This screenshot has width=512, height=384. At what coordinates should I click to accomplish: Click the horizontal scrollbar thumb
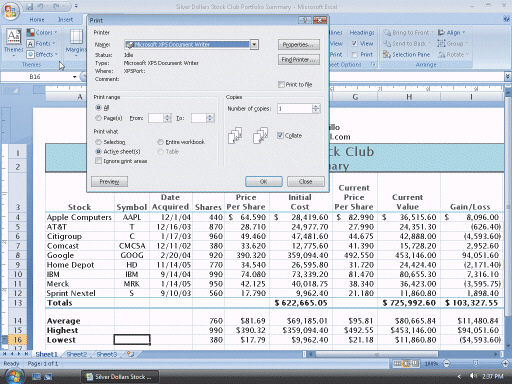click(376, 354)
